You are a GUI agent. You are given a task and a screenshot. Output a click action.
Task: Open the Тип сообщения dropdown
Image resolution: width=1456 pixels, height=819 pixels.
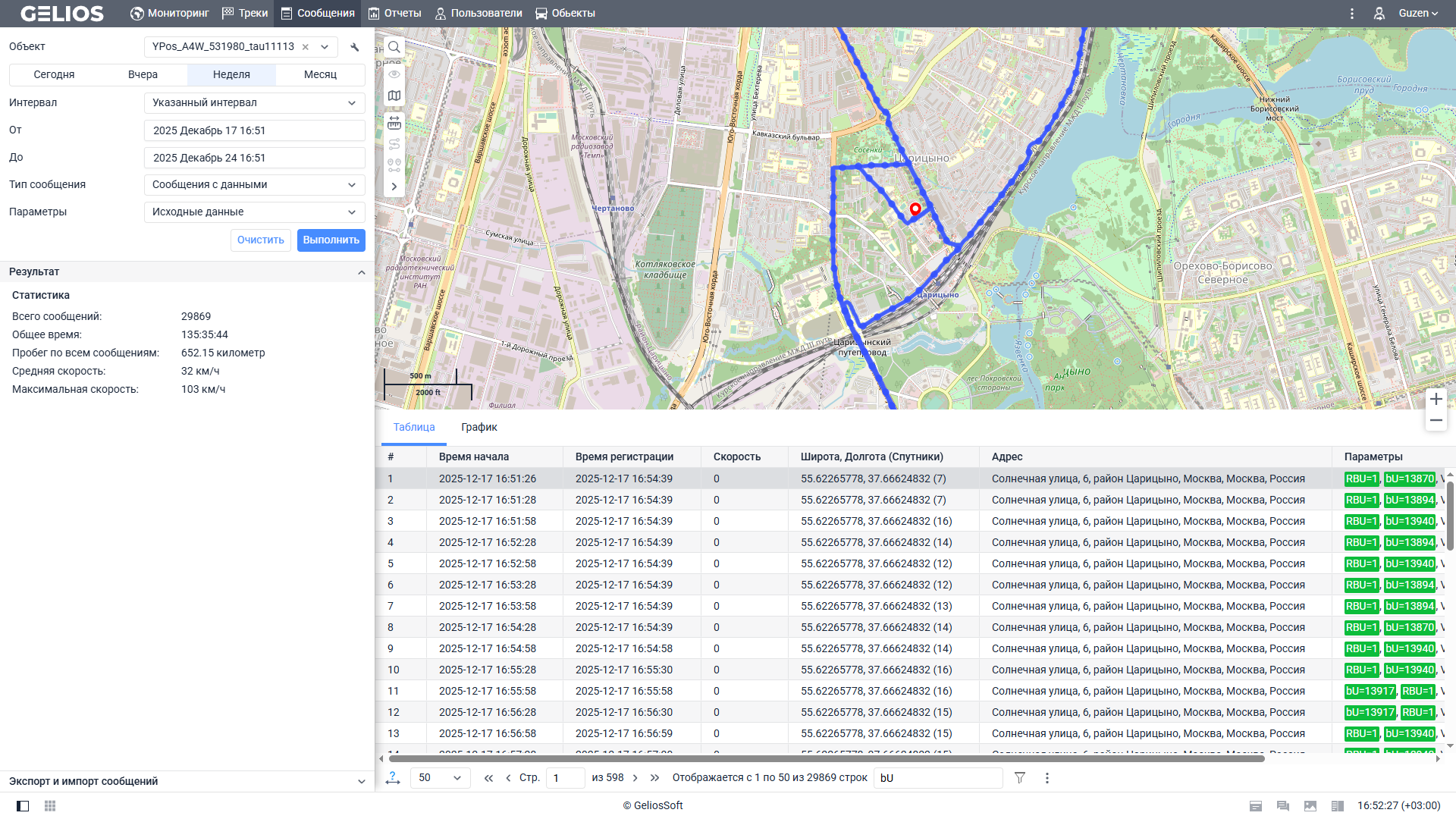coord(254,185)
